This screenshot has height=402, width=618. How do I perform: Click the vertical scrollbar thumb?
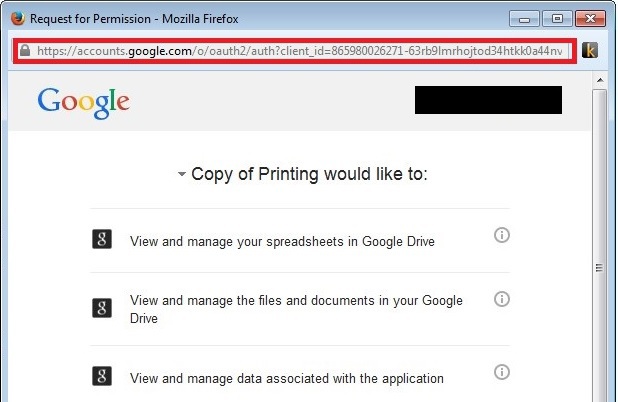[x=599, y=268]
